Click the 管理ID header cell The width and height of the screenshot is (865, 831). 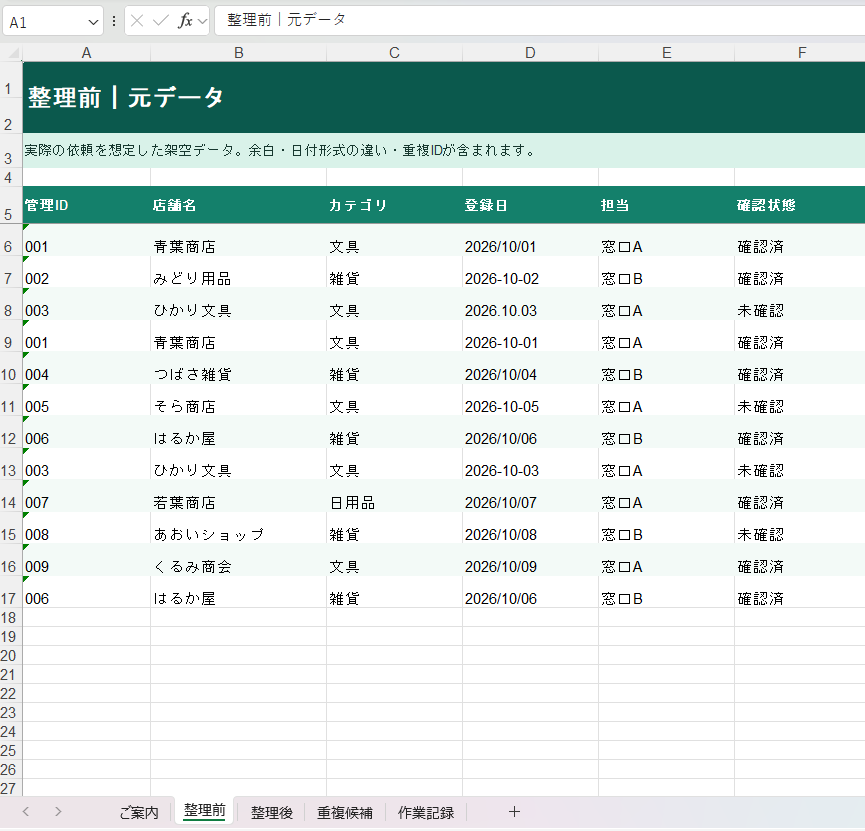point(87,205)
